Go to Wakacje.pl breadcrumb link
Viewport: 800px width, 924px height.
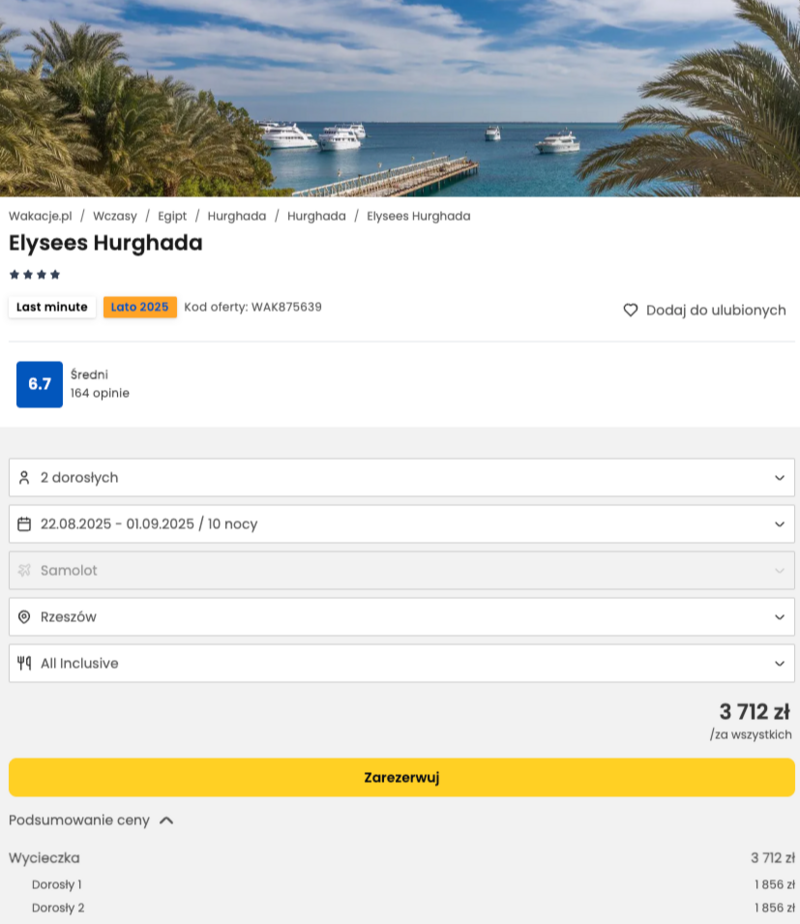pos(40,216)
